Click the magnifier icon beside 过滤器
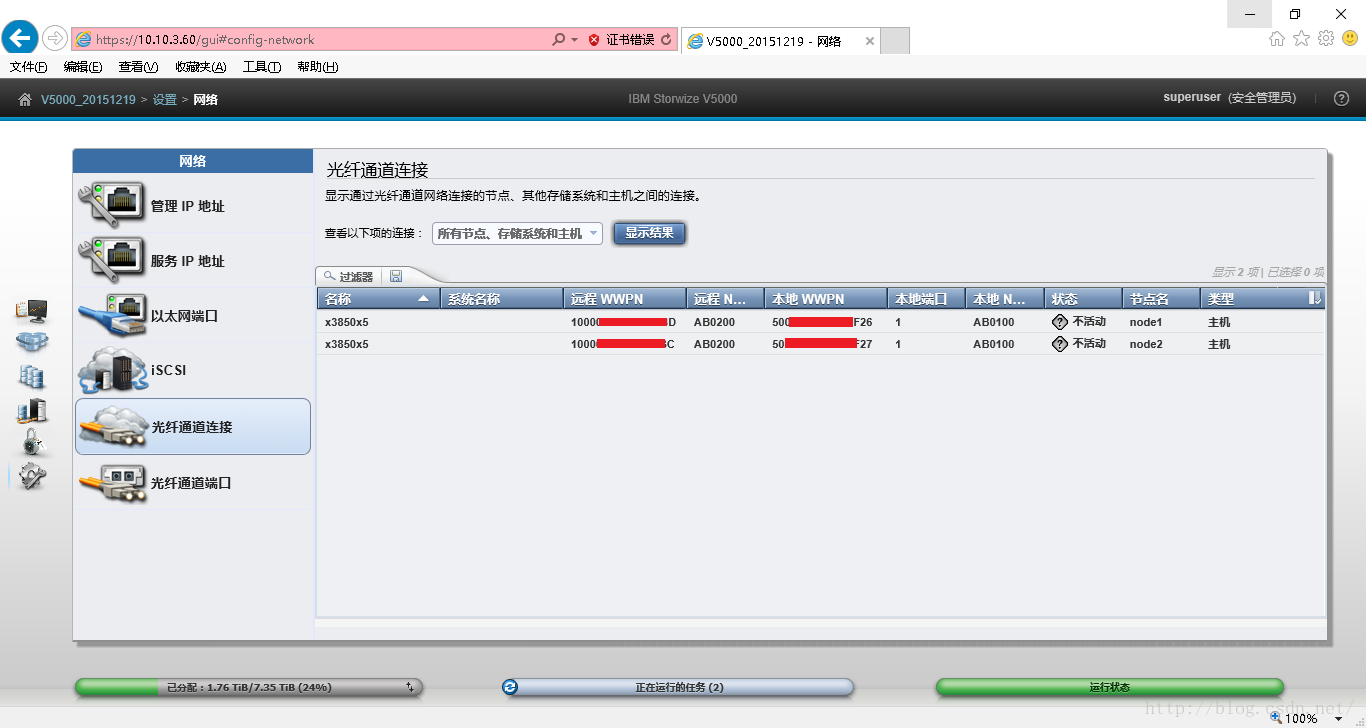The width and height of the screenshot is (1366, 728). (x=329, y=276)
